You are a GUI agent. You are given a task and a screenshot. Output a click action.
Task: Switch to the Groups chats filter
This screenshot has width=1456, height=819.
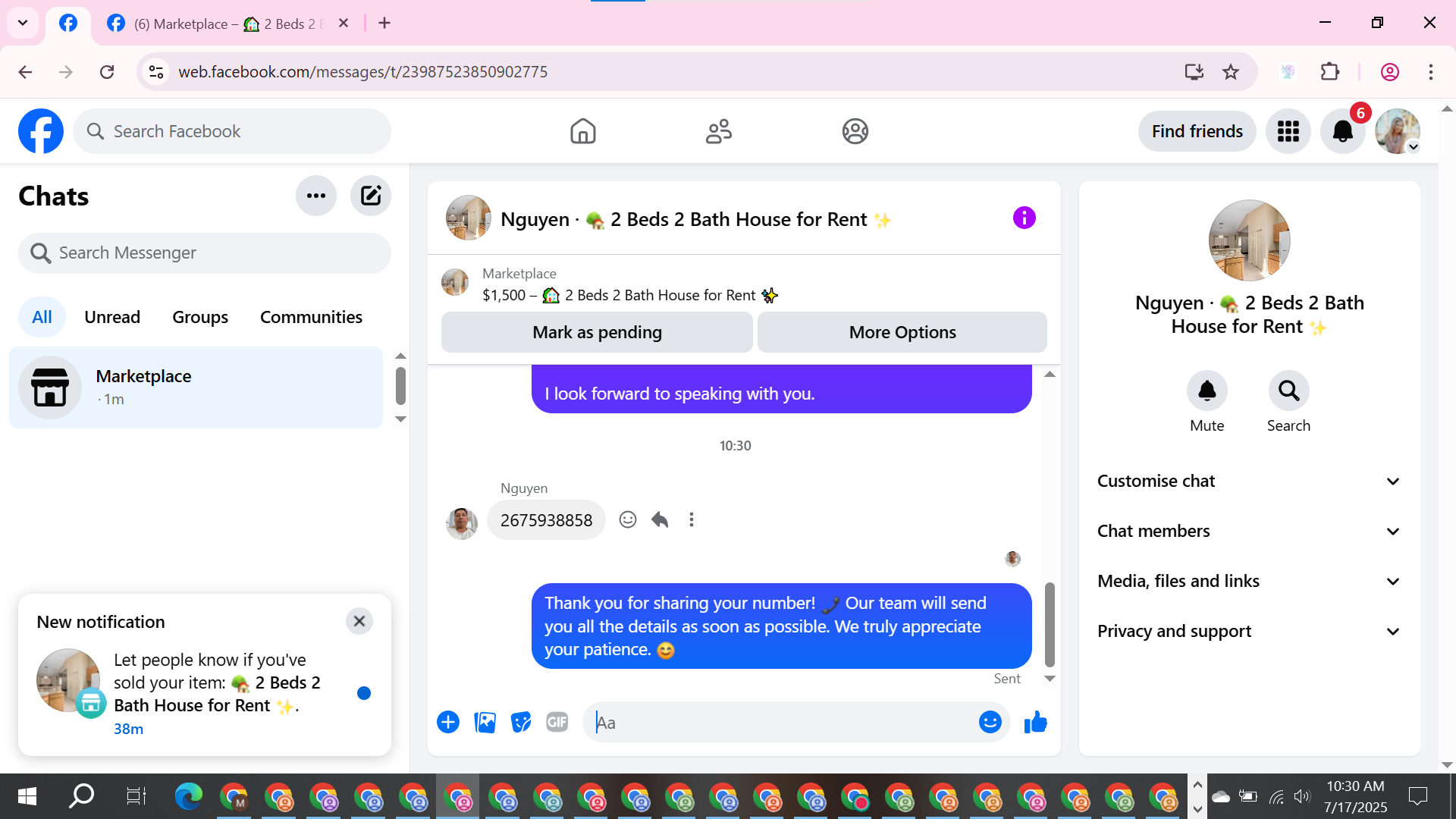[200, 317]
